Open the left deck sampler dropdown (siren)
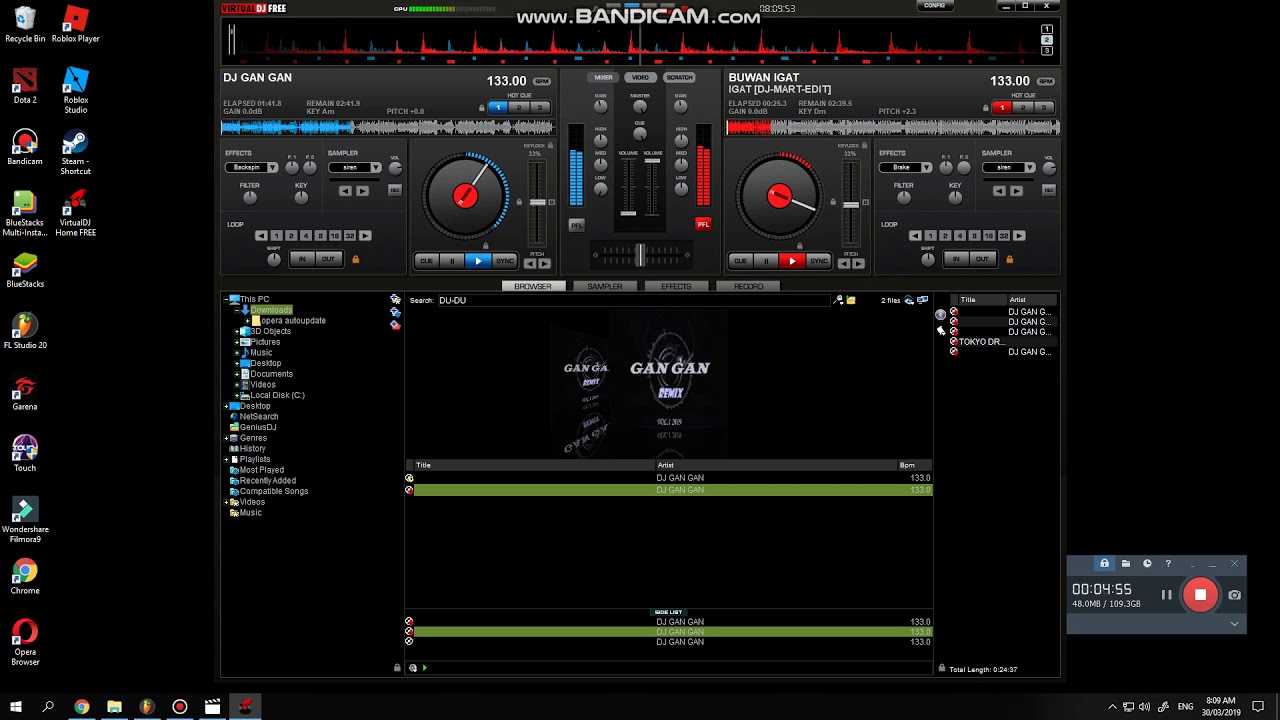This screenshot has height=720, width=1280. (355, 167)
